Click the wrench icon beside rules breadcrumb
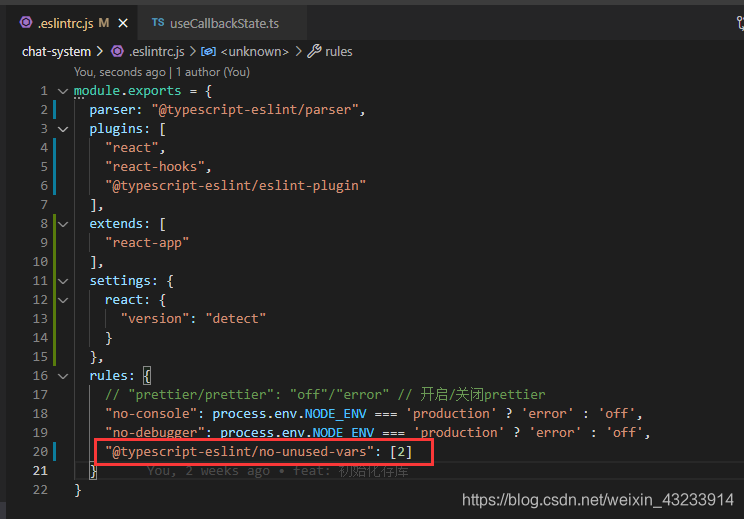 314,51
